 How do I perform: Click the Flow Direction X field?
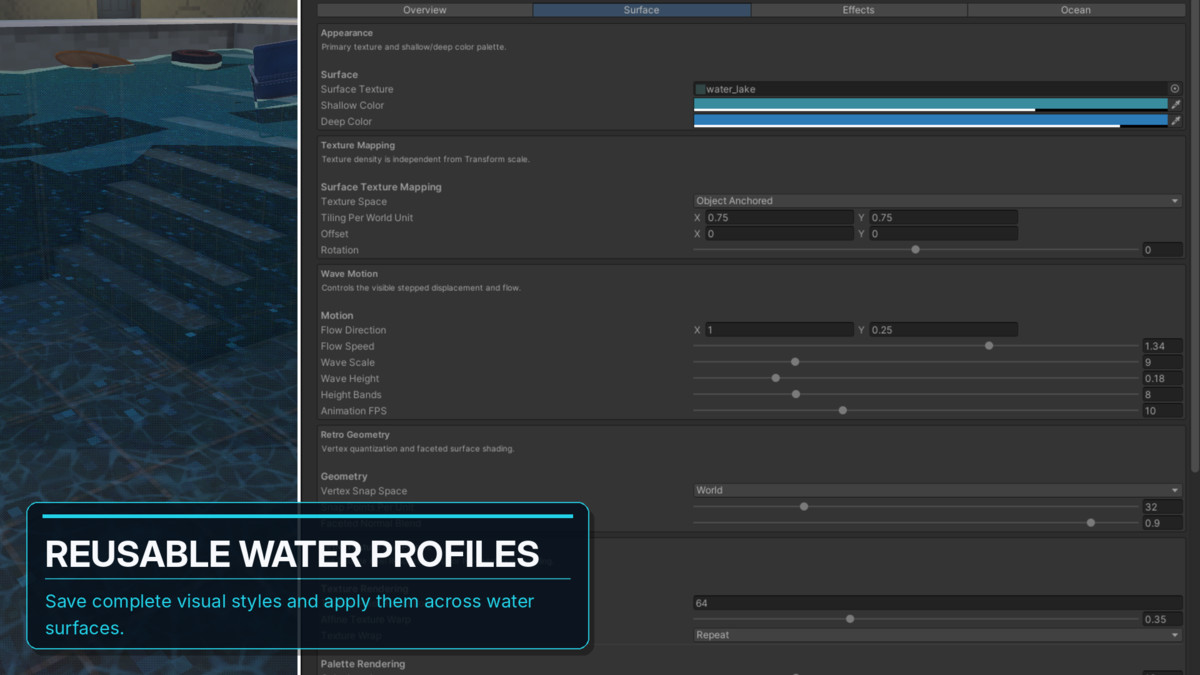point(779,330)
